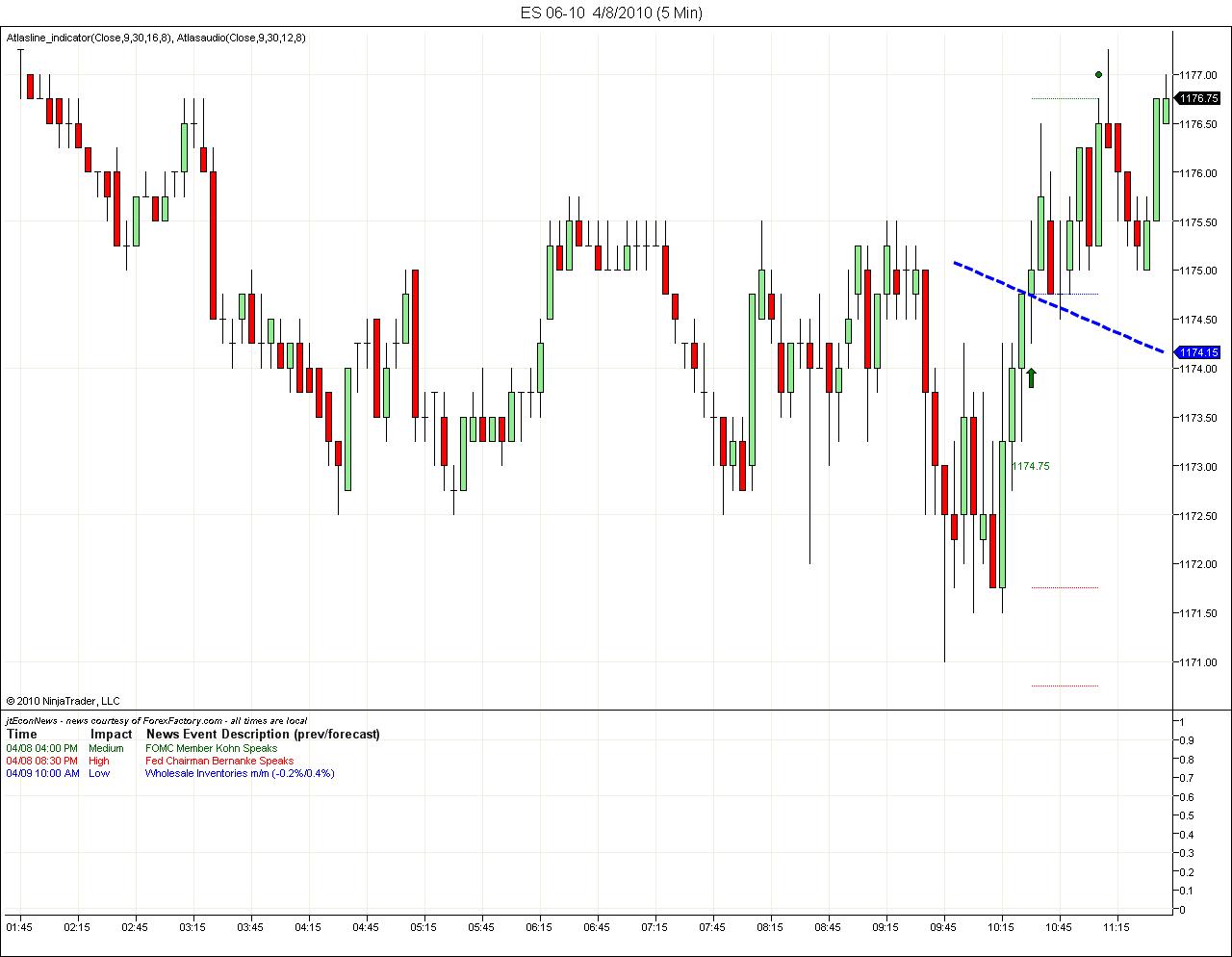
Task: Click the Impact column header
Action: 111,734
